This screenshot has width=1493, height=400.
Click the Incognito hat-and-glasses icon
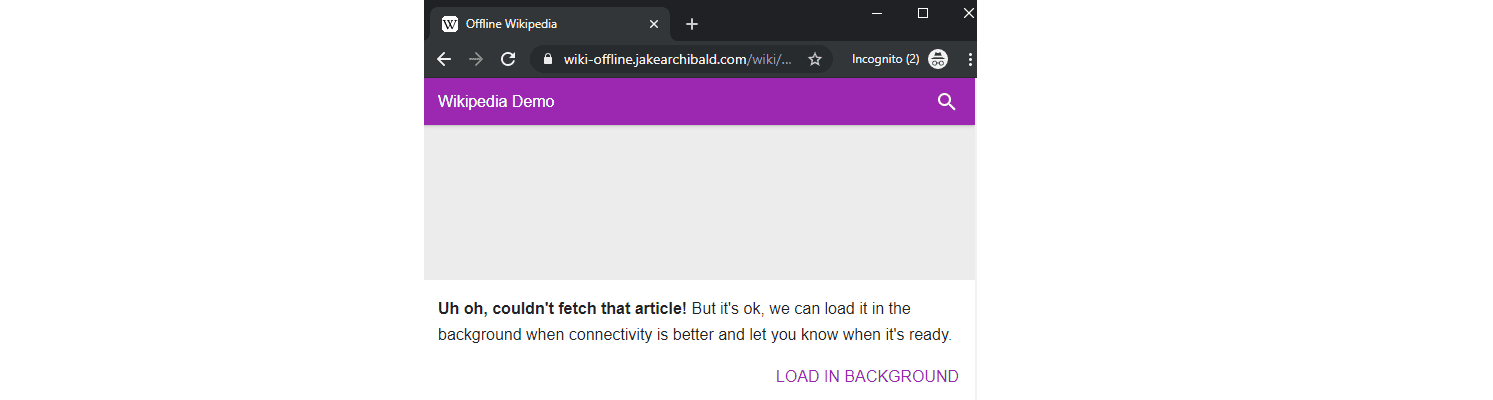point(938,59)
